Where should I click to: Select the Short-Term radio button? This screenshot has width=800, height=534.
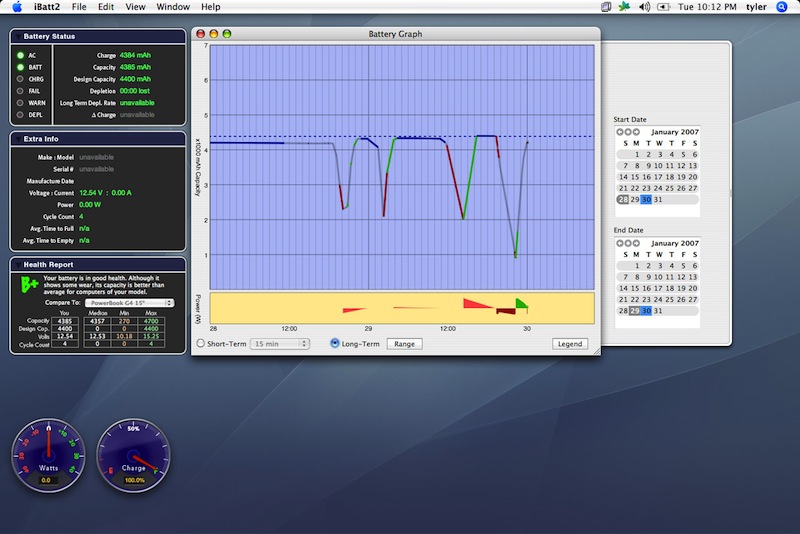(201, 344)
